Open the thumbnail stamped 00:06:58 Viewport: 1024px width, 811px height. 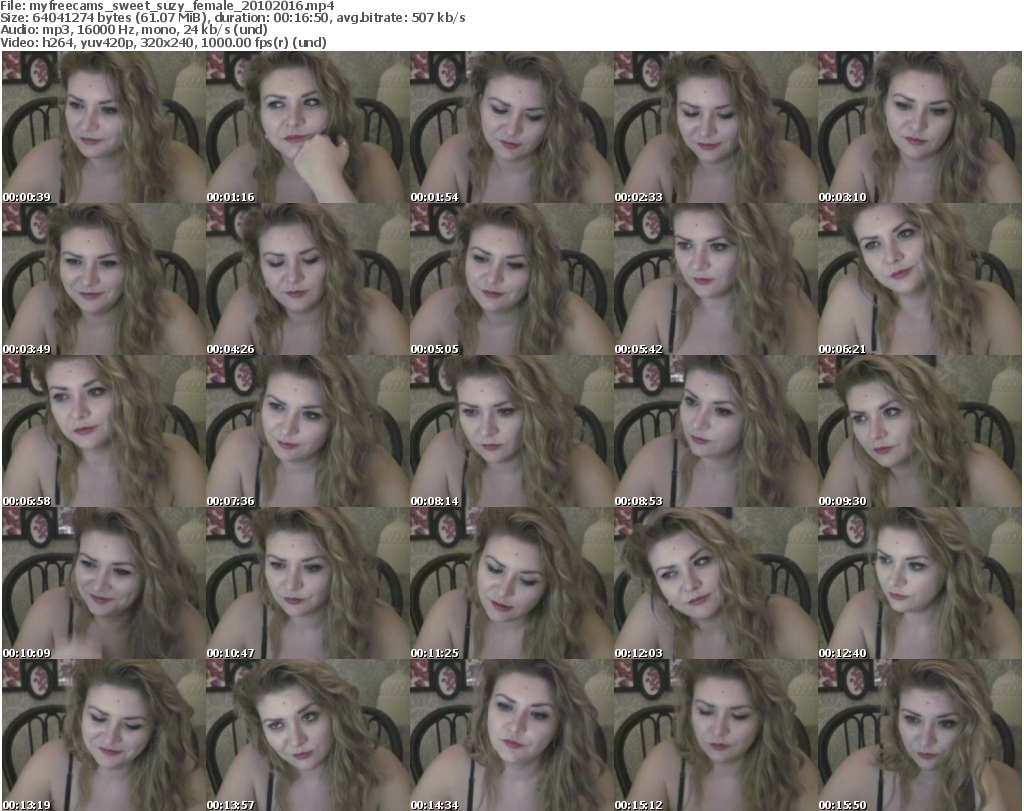point(104,432)
